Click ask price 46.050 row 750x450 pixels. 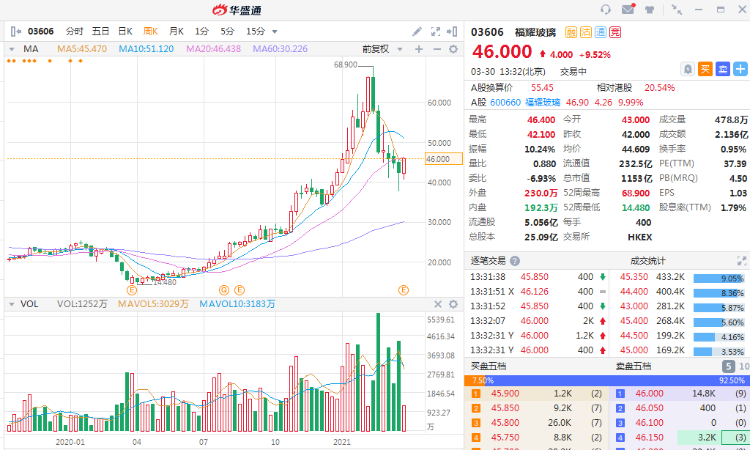tap(680, 408)
